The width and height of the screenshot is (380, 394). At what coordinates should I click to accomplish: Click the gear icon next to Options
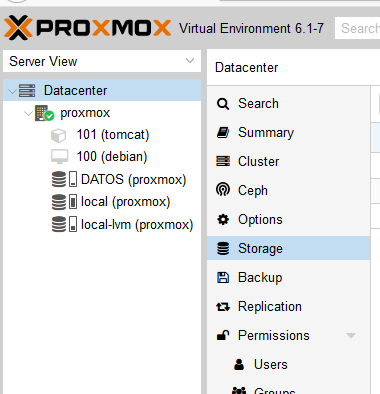pyautogui.click(x=223, y=219)
